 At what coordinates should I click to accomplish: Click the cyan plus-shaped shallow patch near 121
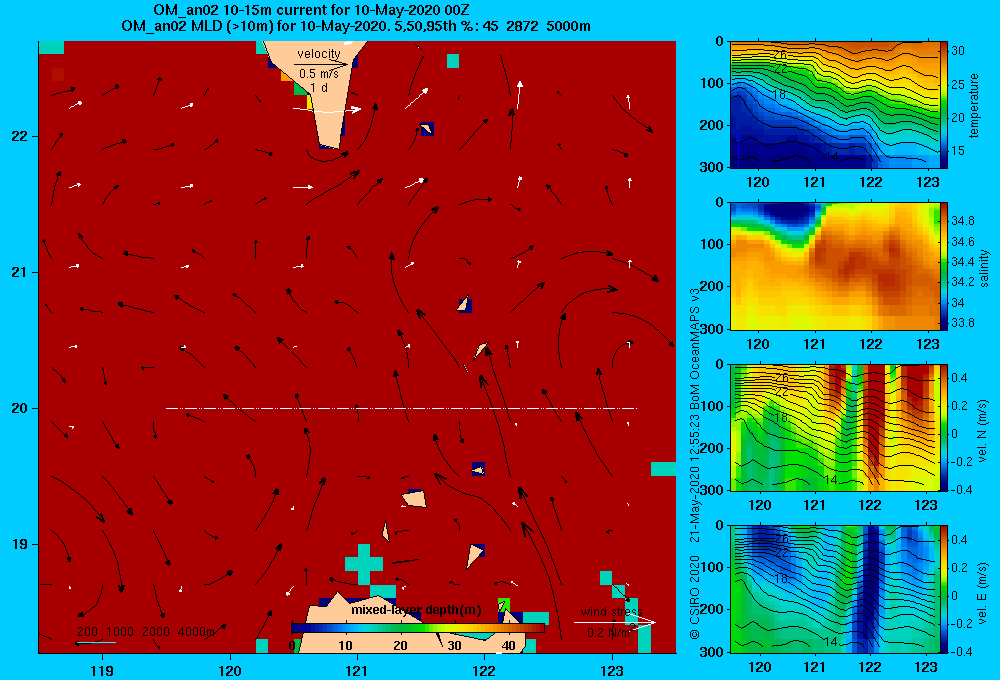tap(364, 564)
